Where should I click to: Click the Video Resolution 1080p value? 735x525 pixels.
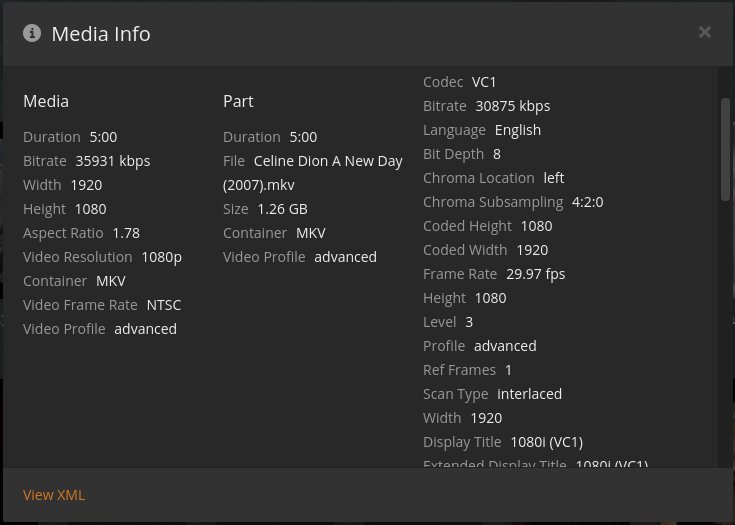[x=161, y=257]
